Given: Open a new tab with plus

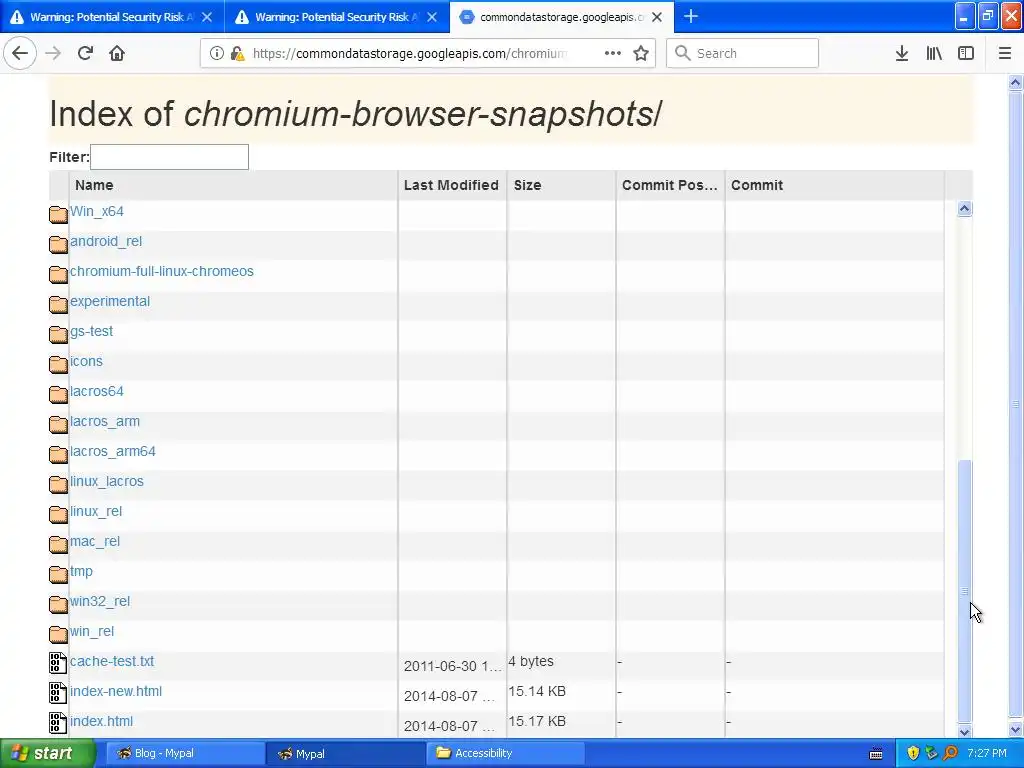Looking at the screenshot, I should pos(691,16).
